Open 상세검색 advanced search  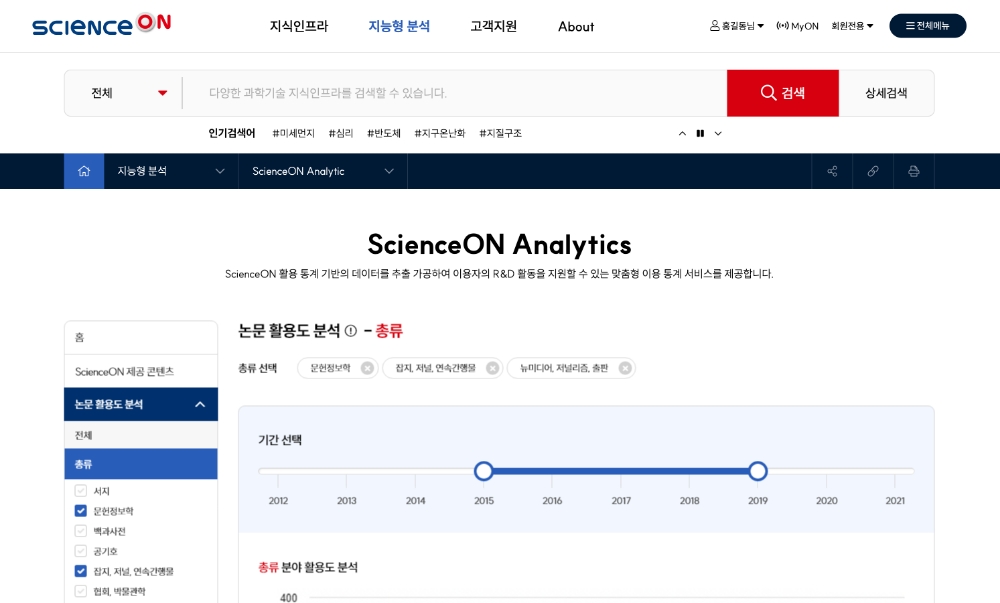(886, 93)
